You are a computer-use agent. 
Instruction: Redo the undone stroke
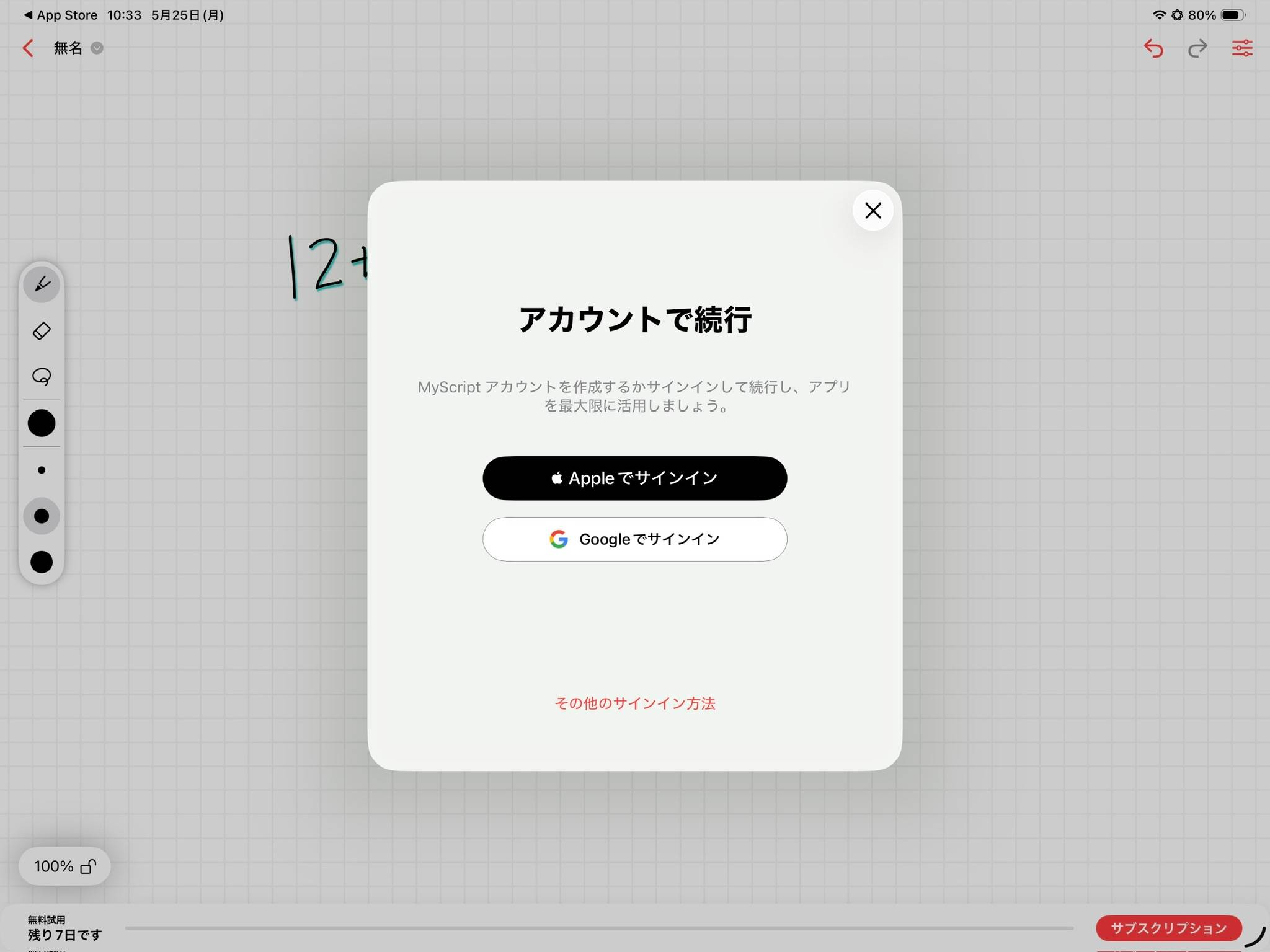[x=1197, y=48]
